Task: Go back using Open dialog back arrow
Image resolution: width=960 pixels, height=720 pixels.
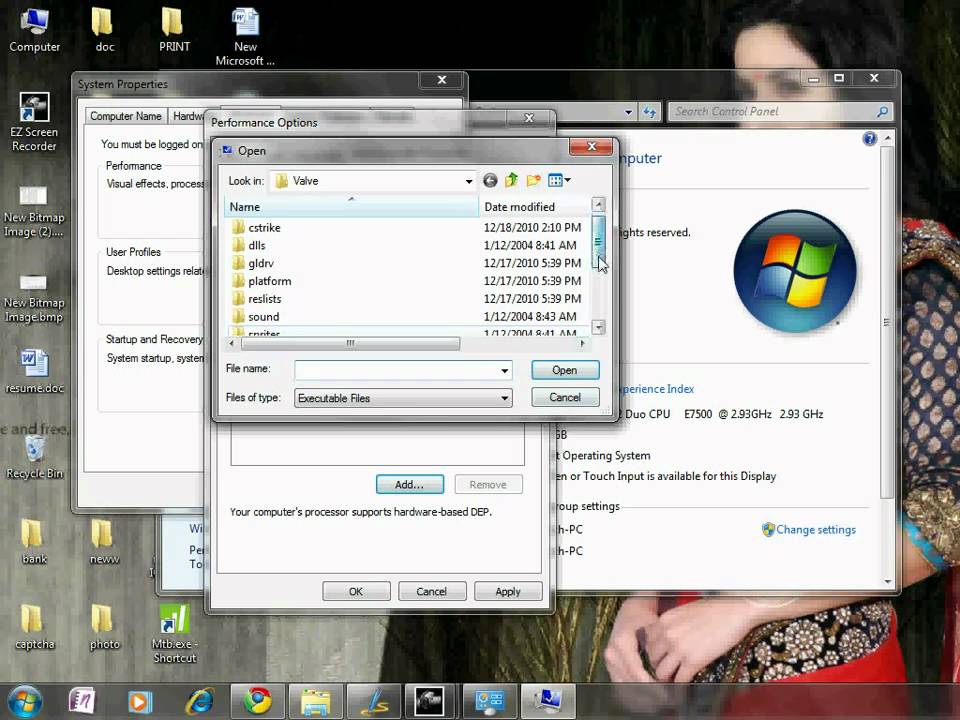Action: click(490, 180)
